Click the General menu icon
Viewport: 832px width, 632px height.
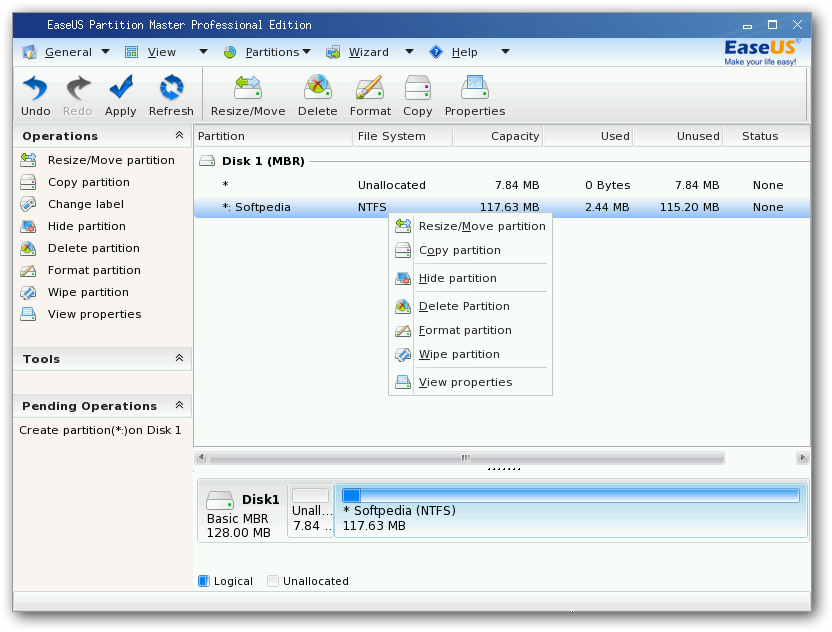[29, 52]
